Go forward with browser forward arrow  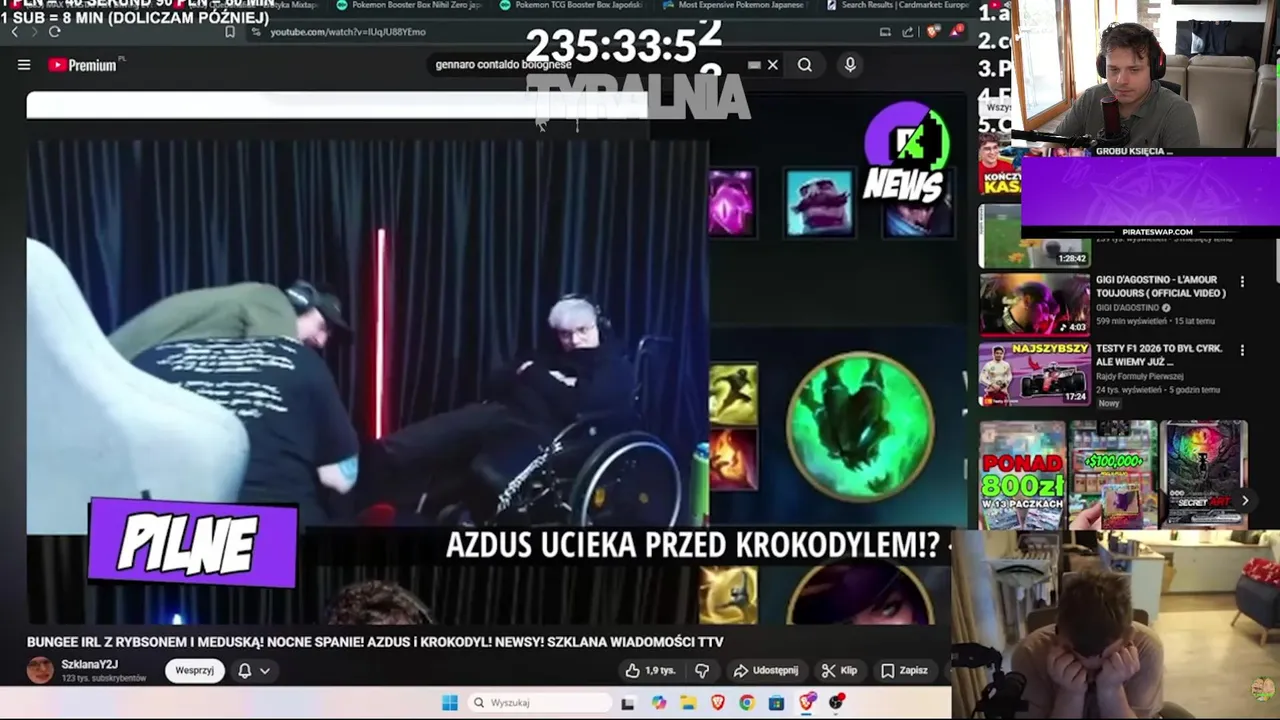pyautogui.click(x=33, y=32)
